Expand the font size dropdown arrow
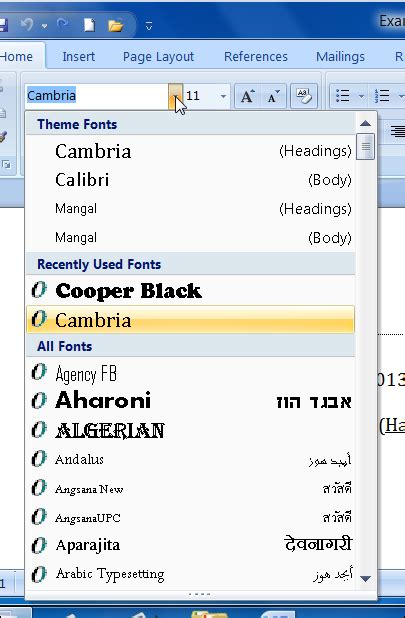 [223, 96]
